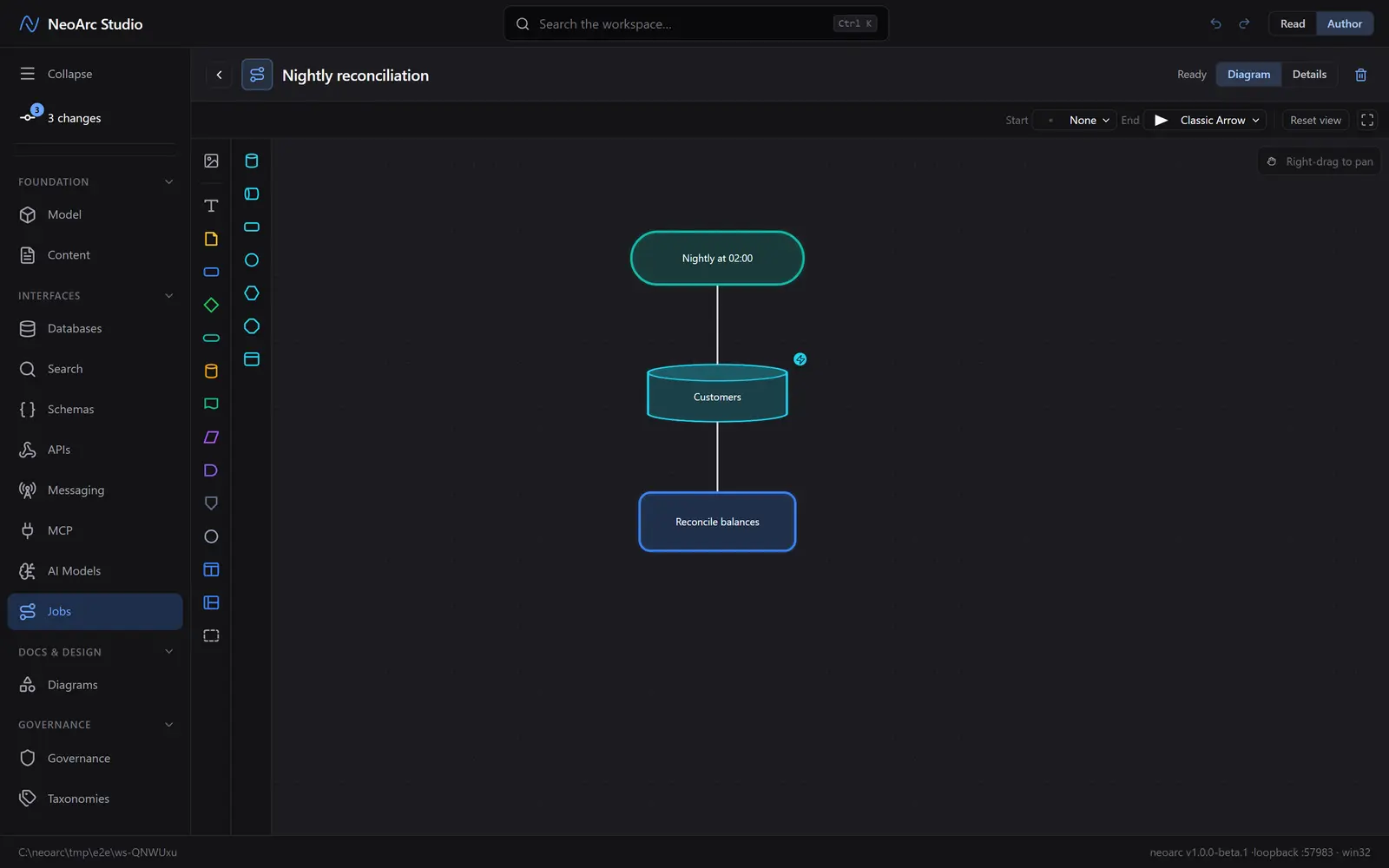
Task: Pick the cyan octagon shape
Action: pos(252,326)
